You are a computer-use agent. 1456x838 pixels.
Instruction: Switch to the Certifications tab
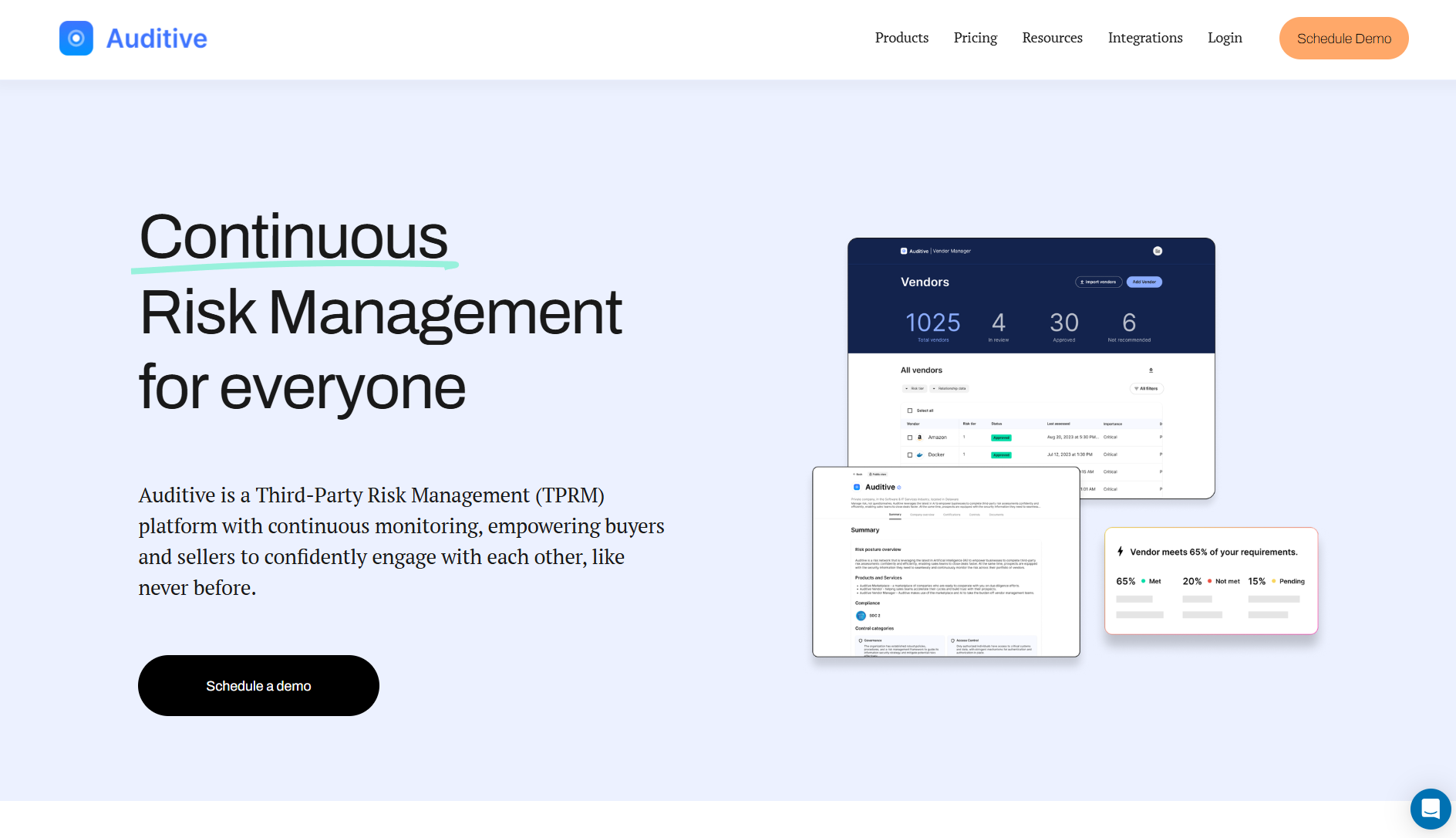pos(952,515)
